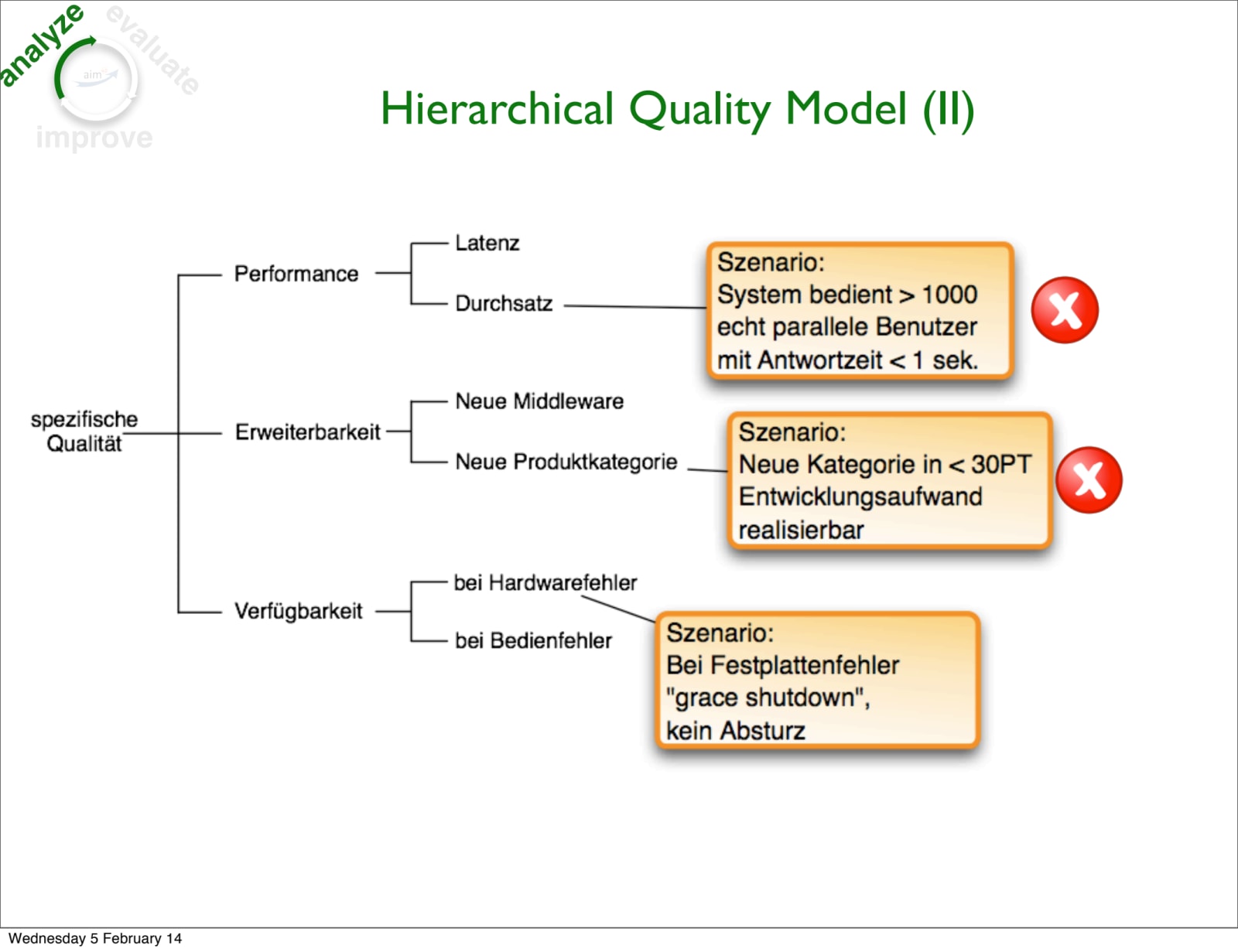Click the faded 'improve' logo text
Viewport: 1238px width, 952px height.
coord(94,138)
